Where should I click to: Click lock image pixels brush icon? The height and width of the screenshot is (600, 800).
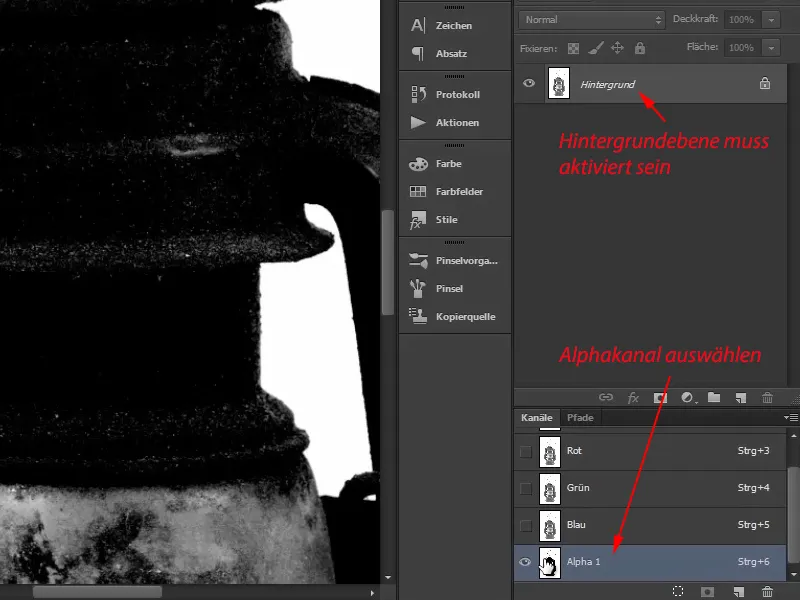click(595, 48)
